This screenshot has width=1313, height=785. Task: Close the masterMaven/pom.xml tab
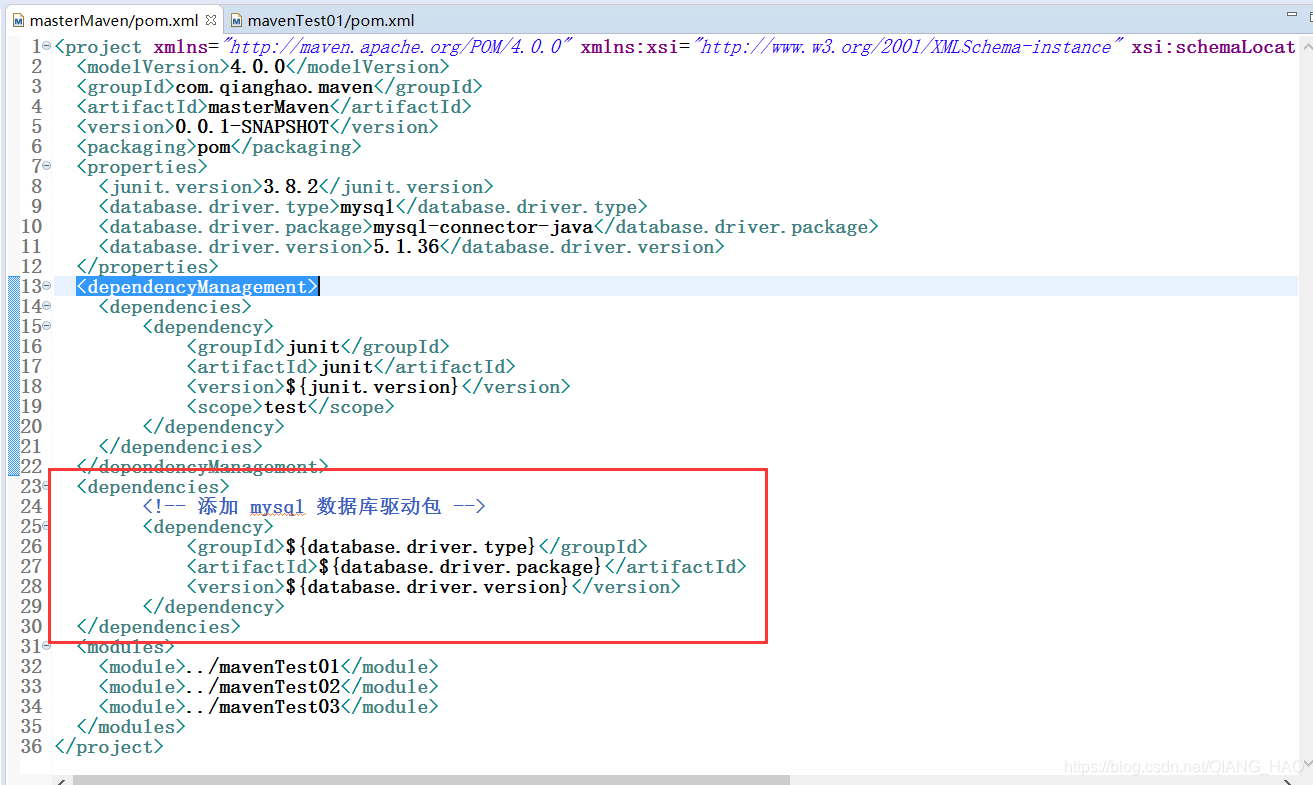tap(210, 19)
